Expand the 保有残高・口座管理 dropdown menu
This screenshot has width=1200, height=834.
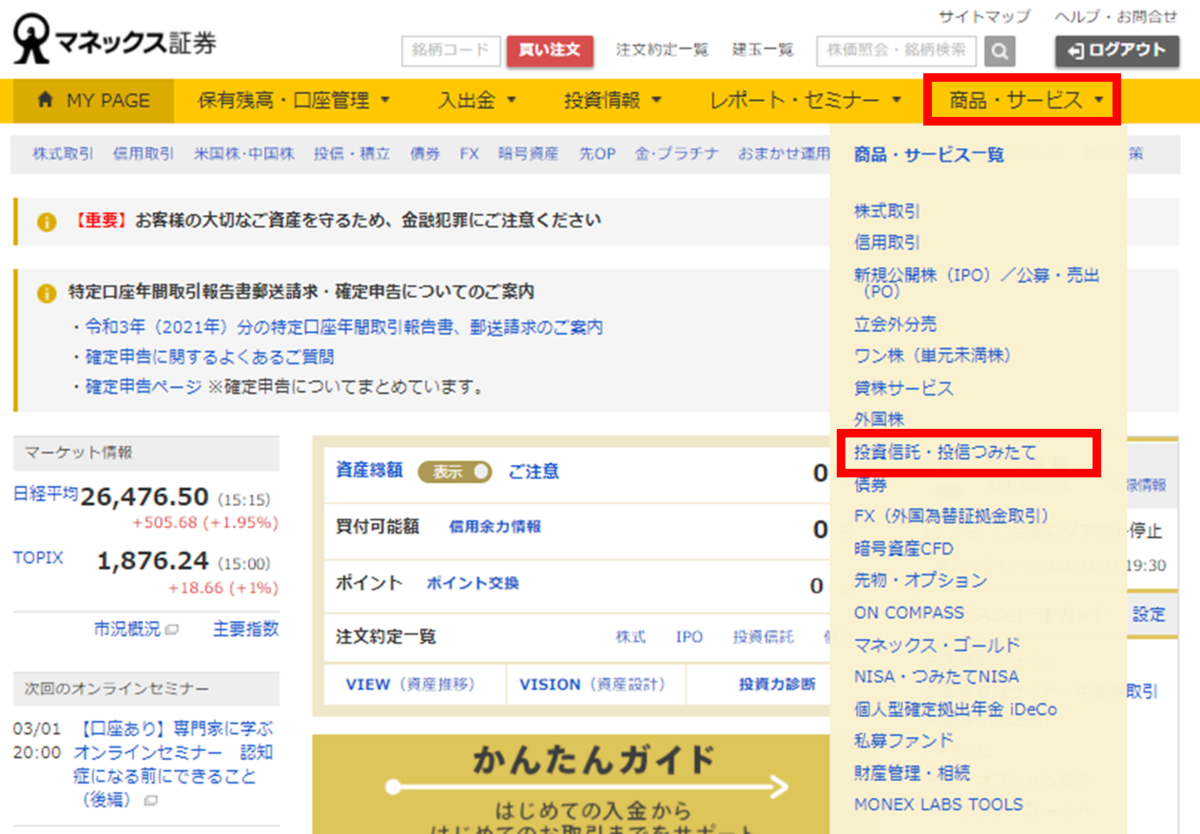point(293,100)
